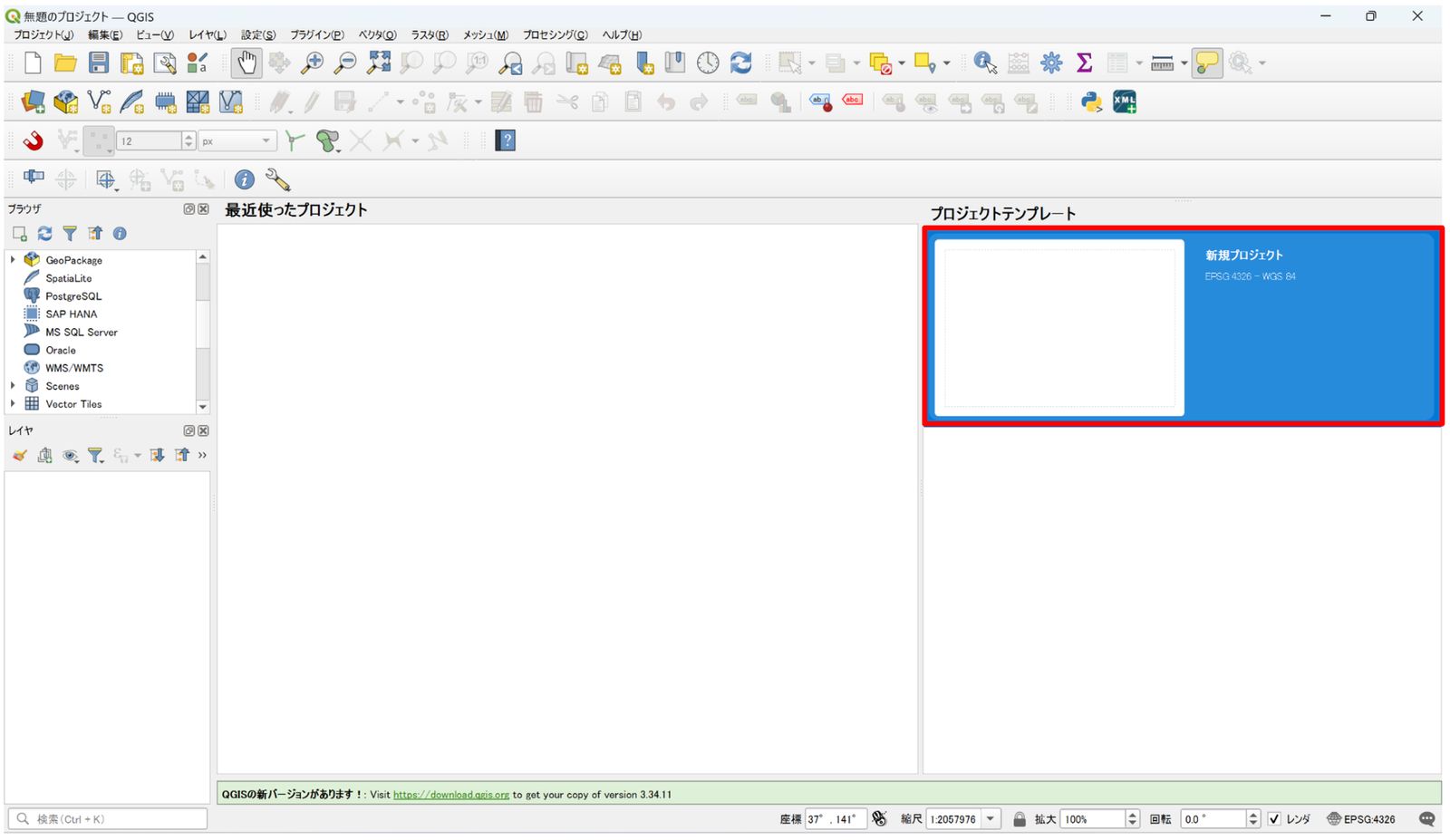Open the log messages speech bubble
This screenshot has height=840, width=1450.
pyautogui.click(x=1427, y=819)
